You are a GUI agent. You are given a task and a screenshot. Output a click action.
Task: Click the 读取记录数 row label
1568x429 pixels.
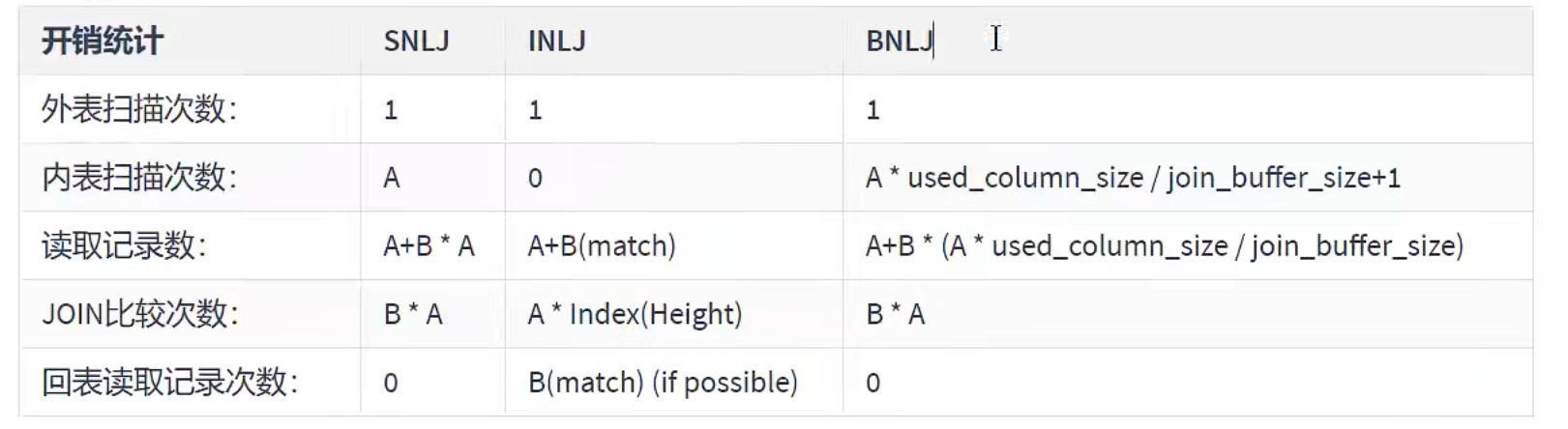pyautogui.click(x=124, y=246)
